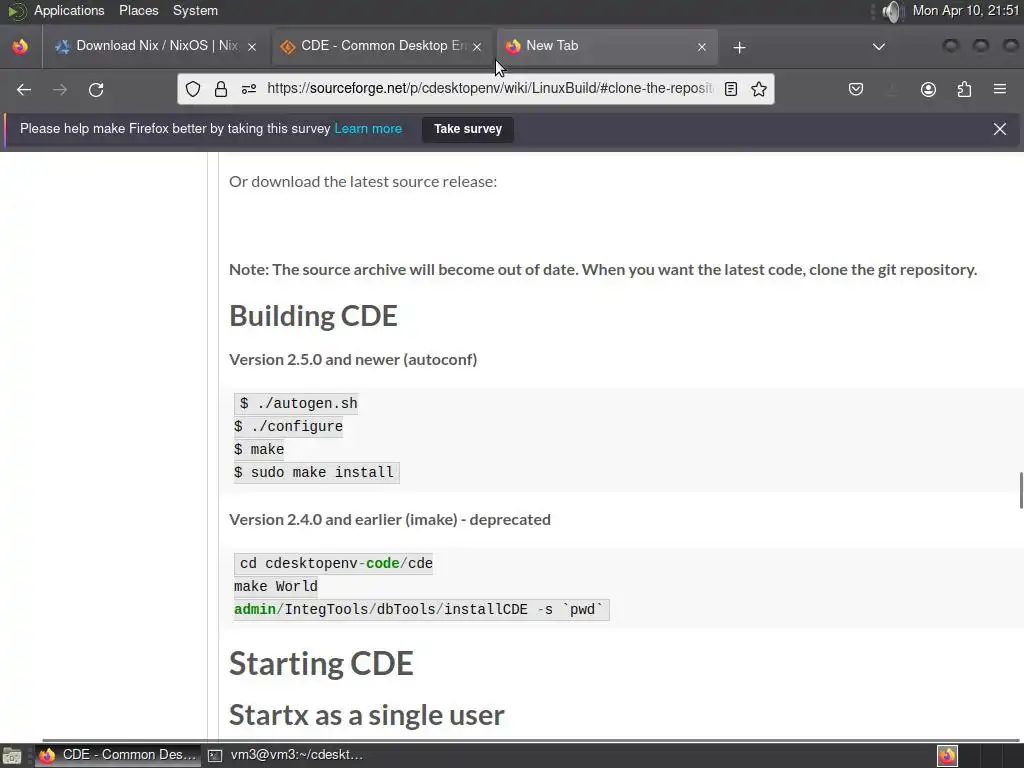Click the volume speaker icon in the panel
Viewport: 1024px width, 768px height.
tap(891, 11)
